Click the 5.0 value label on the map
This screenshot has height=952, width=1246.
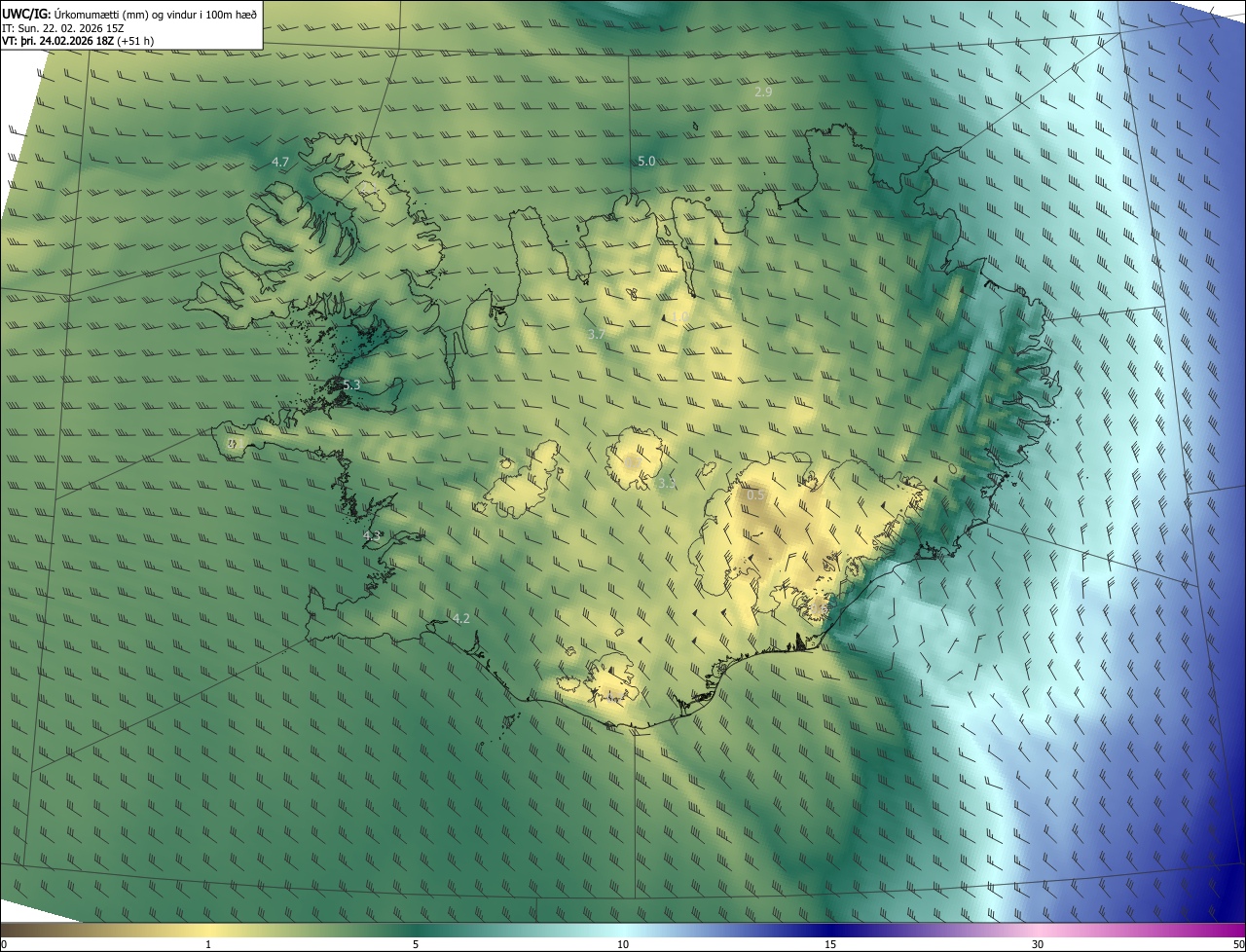[646, 161]
